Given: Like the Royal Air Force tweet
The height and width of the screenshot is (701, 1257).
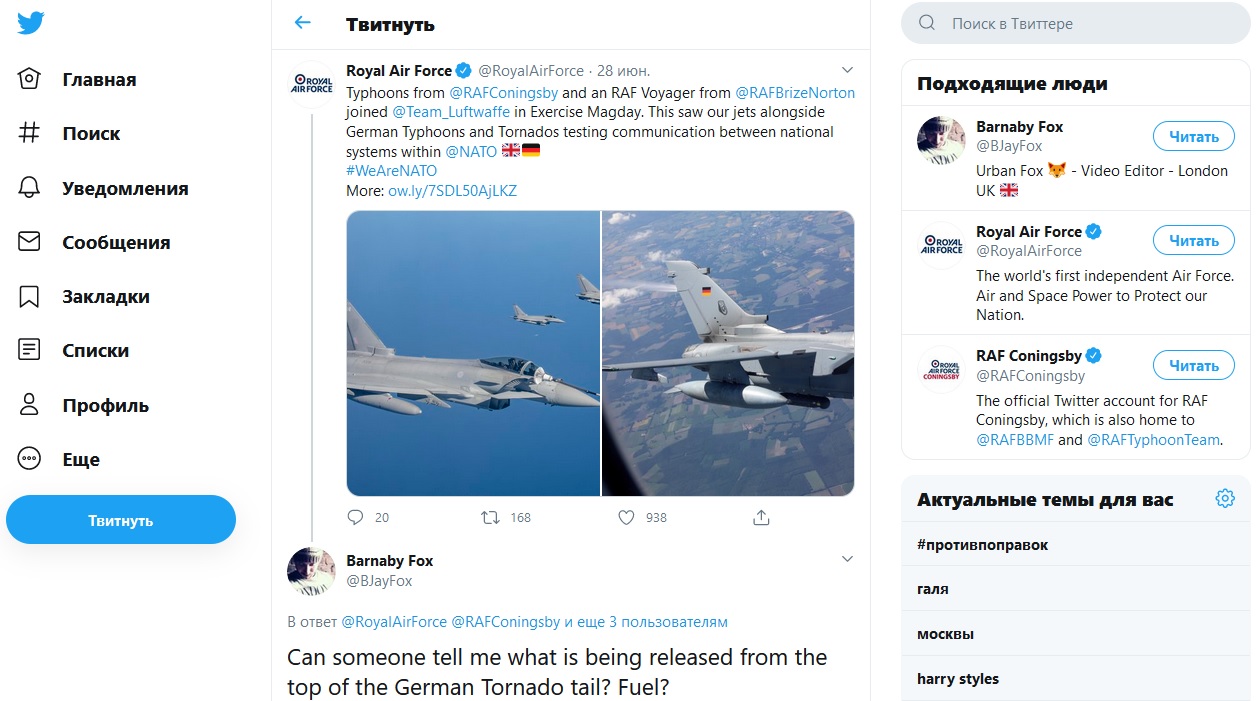Looking at the screenshot, I should pyautogui.click(x=626, y=517).
